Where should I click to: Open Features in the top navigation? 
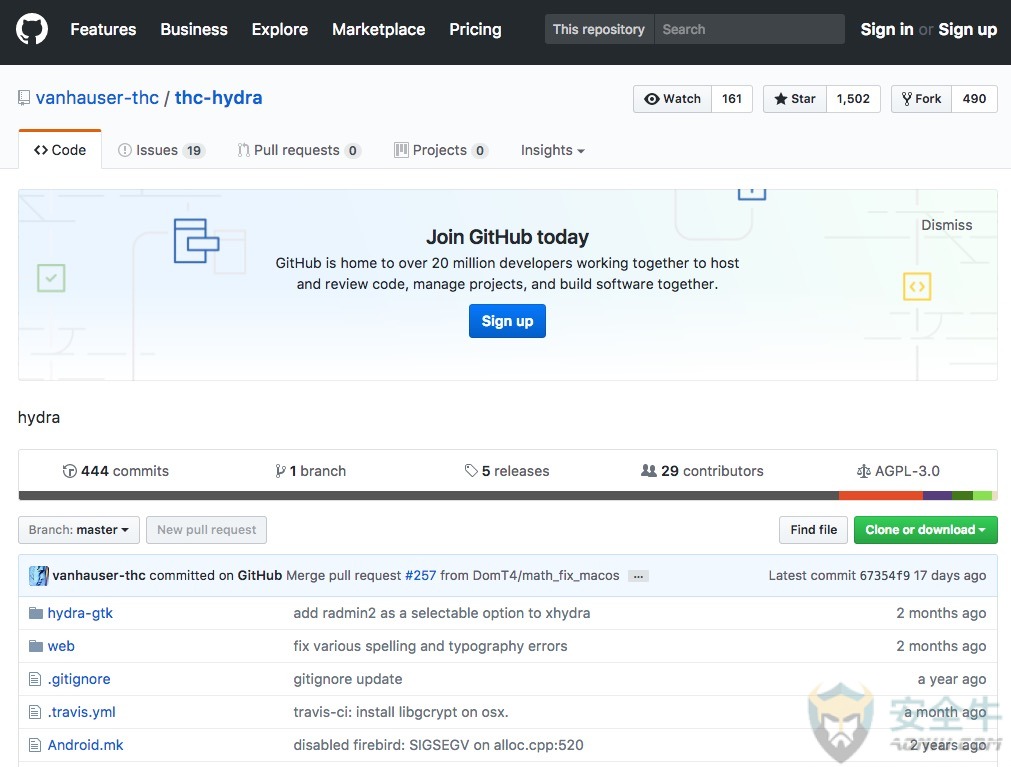pos(103,30)
